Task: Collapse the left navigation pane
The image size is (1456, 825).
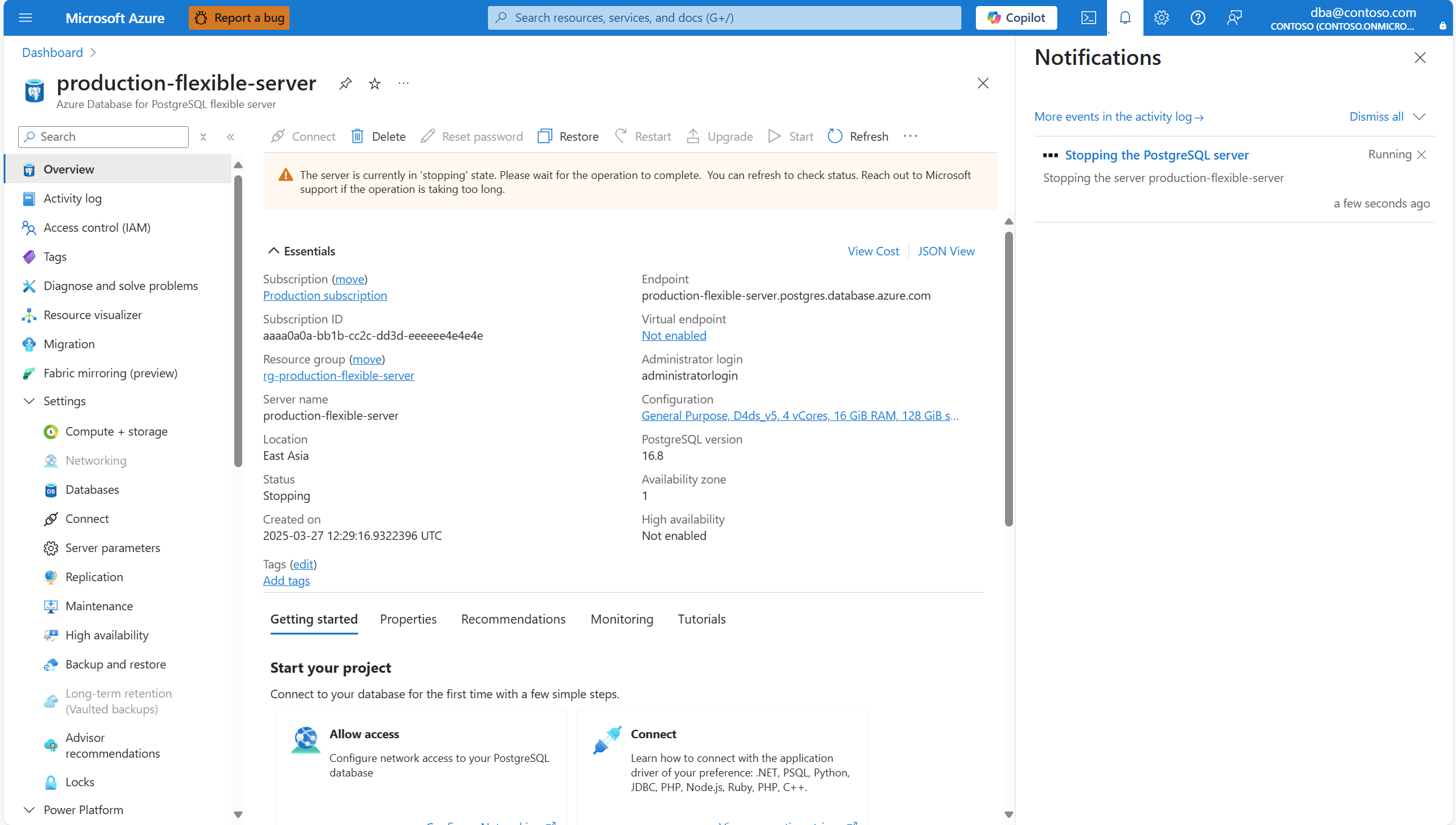Action: point(231,137)
